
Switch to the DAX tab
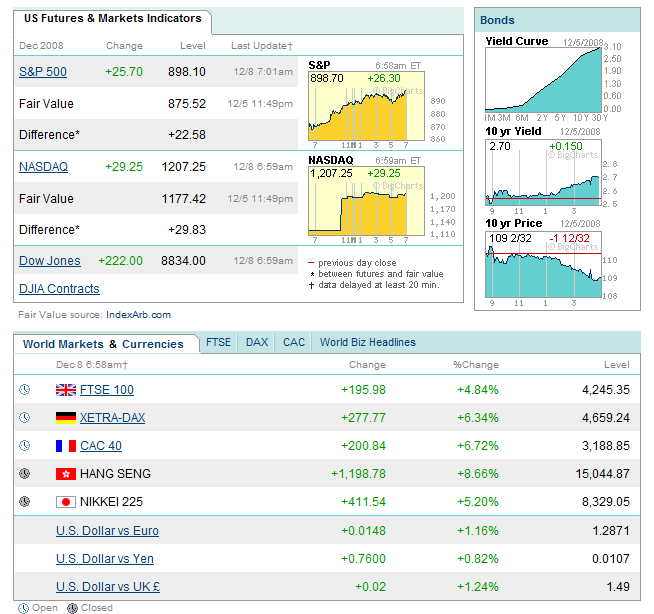click(x=257, y=342)
